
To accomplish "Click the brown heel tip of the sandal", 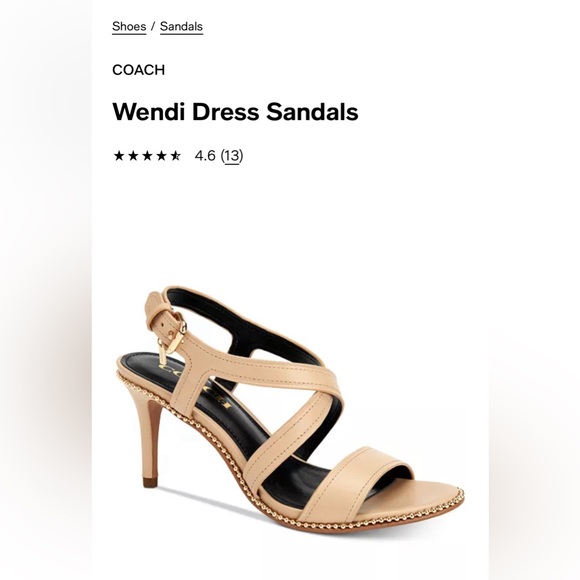I will (150, 482).
